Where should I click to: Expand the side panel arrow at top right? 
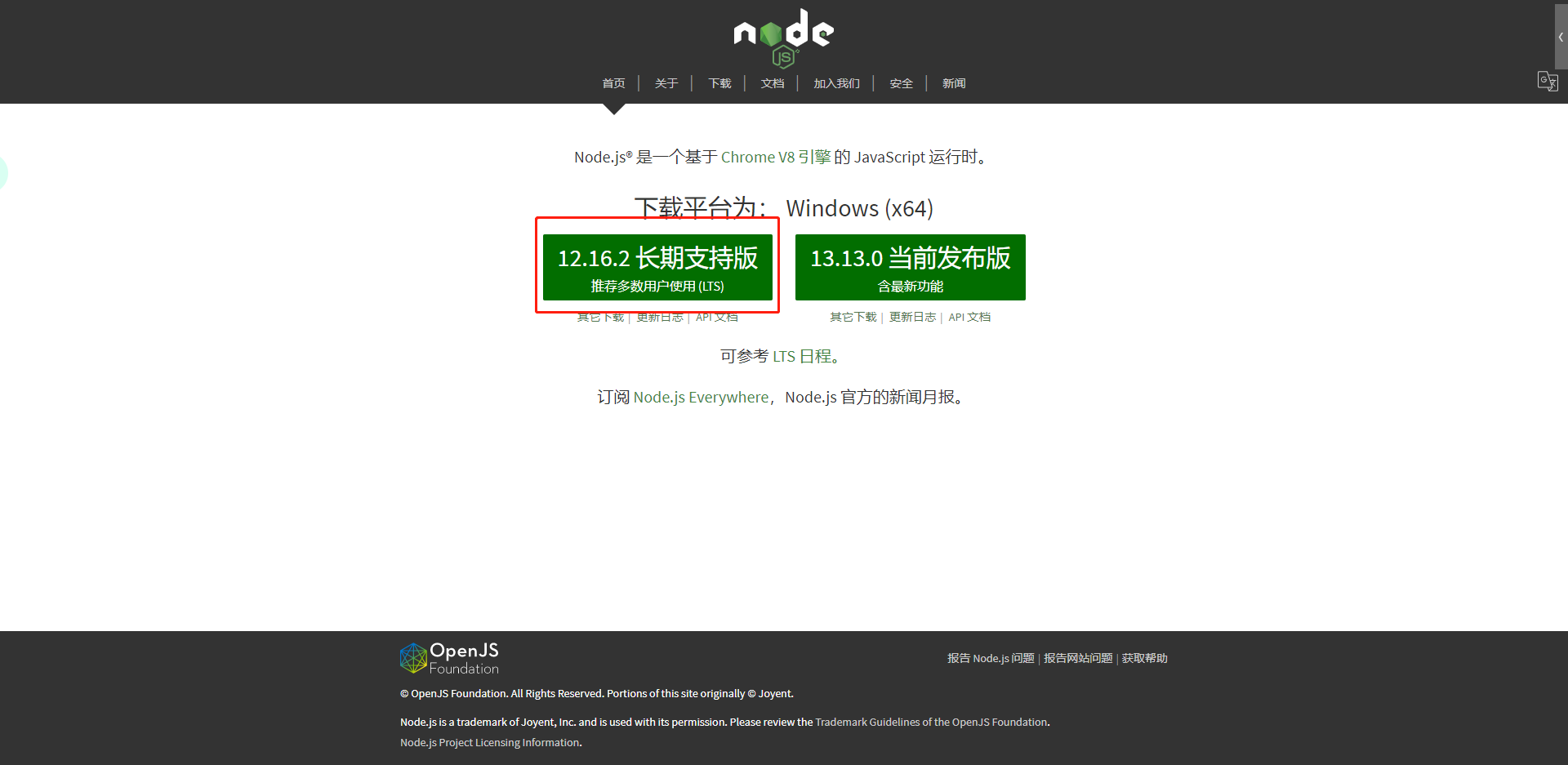pyautogui.click(x=1561, y=37)
